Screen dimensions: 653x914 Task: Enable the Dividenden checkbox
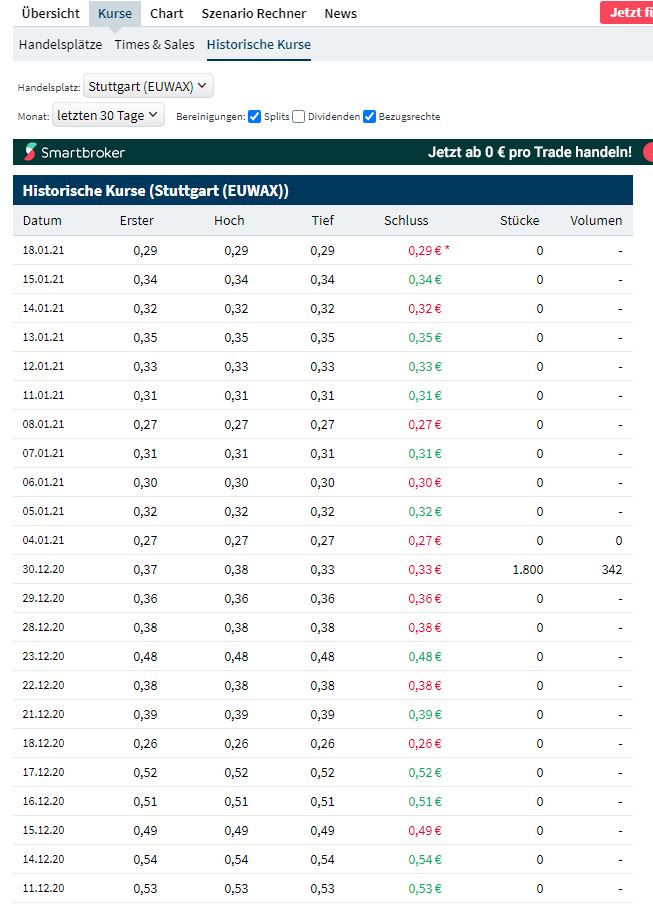pyautogui.click(x=300, y=117)
